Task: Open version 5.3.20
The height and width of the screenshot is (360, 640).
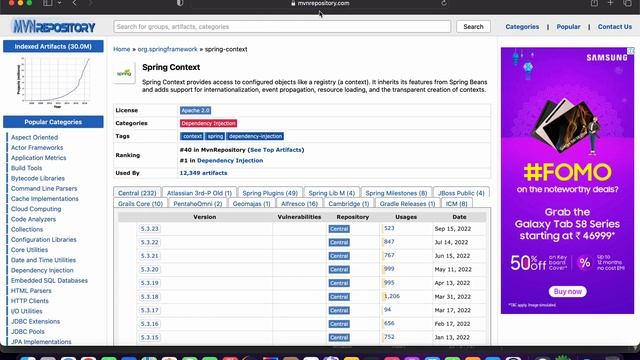Action: click(149, 269)
